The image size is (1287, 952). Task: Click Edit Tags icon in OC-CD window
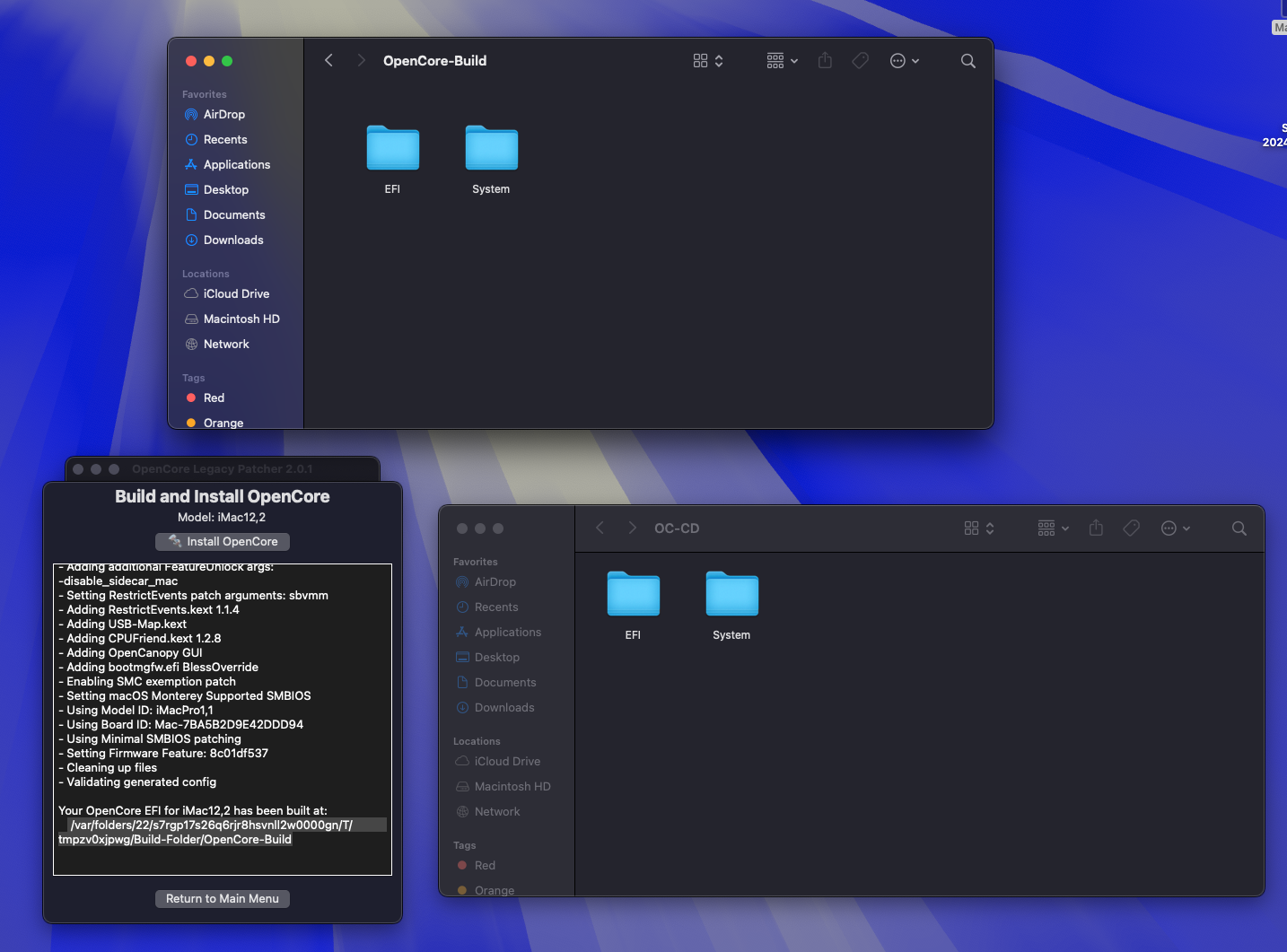tap(1131, 528)
